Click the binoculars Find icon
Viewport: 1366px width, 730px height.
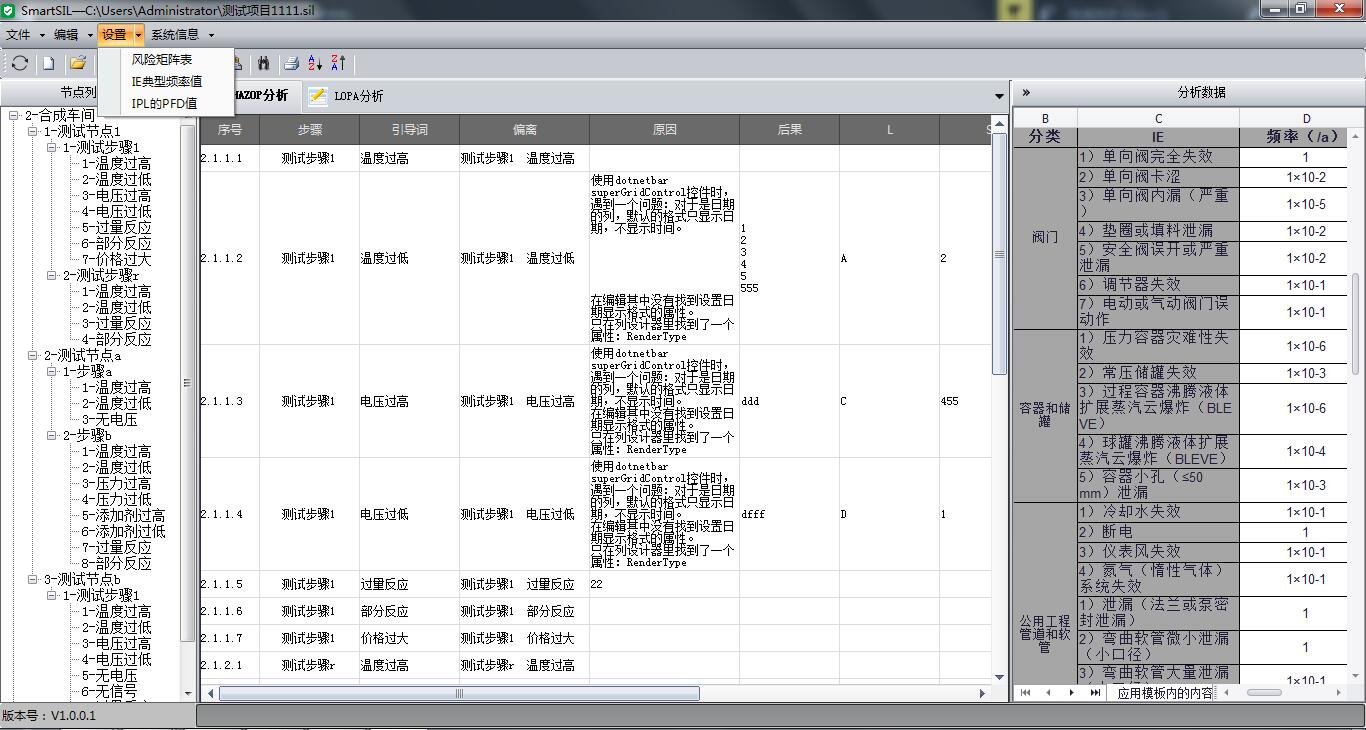(263, 64)
